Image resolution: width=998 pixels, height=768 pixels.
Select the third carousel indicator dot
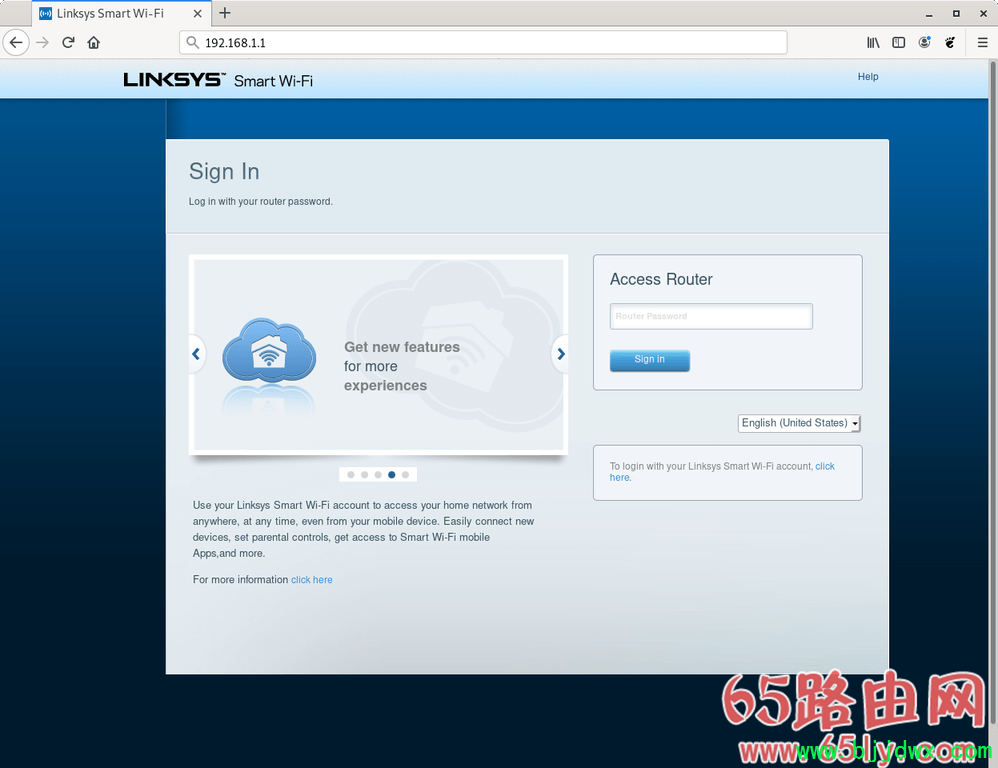click(x=378, y=475)
